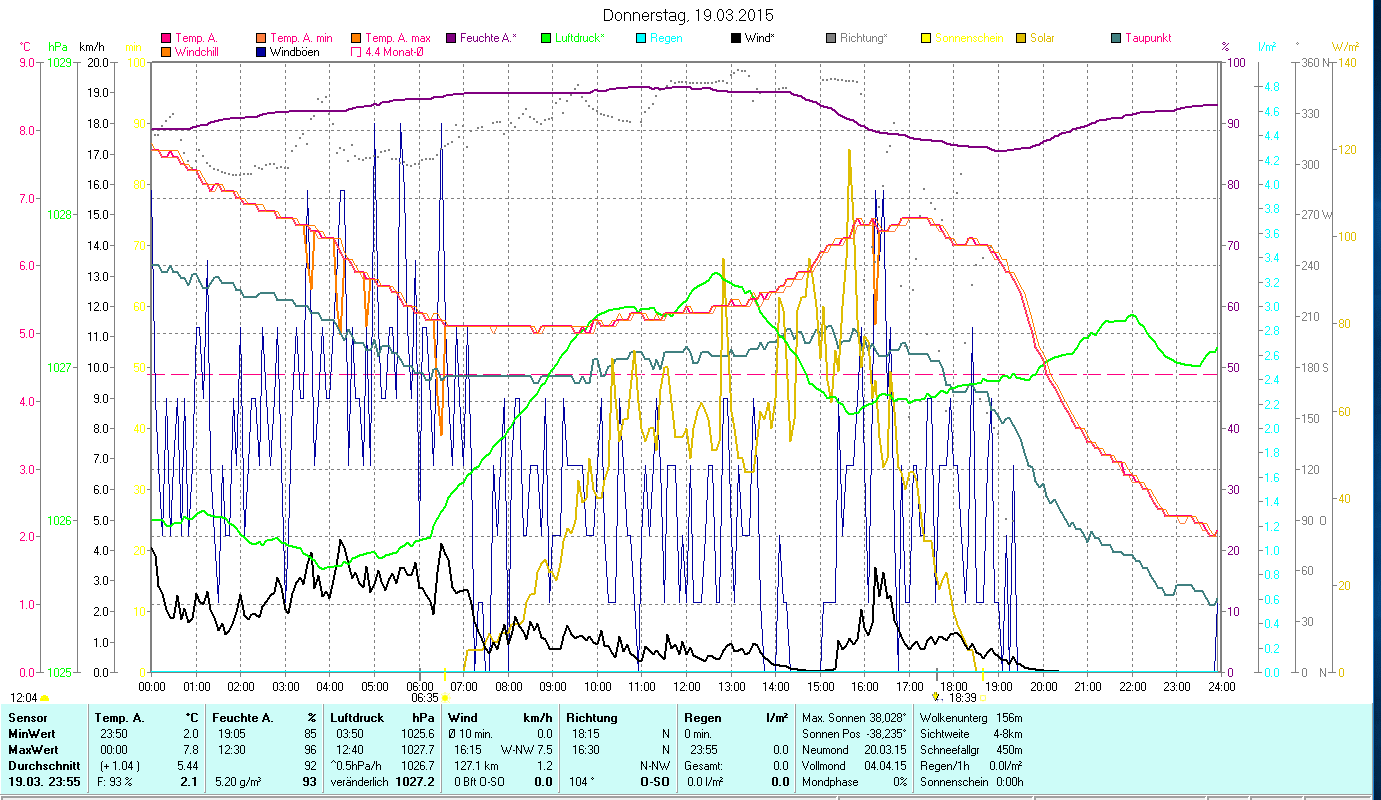The image size is (1381, 800).
Task: Click the W-NW 7.5 max wind value
Action: [527, 749]
